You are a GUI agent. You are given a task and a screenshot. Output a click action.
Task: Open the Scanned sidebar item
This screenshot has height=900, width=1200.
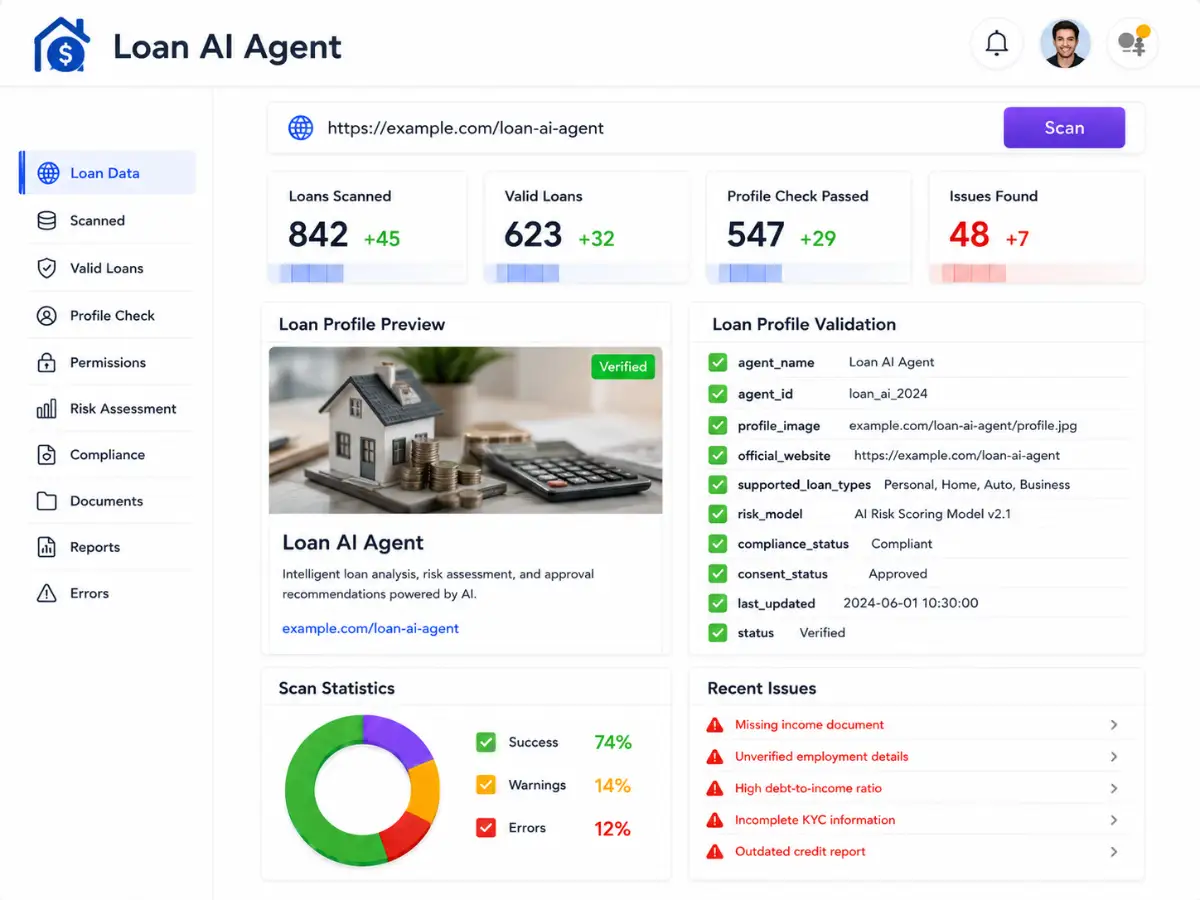click(110, 221)
